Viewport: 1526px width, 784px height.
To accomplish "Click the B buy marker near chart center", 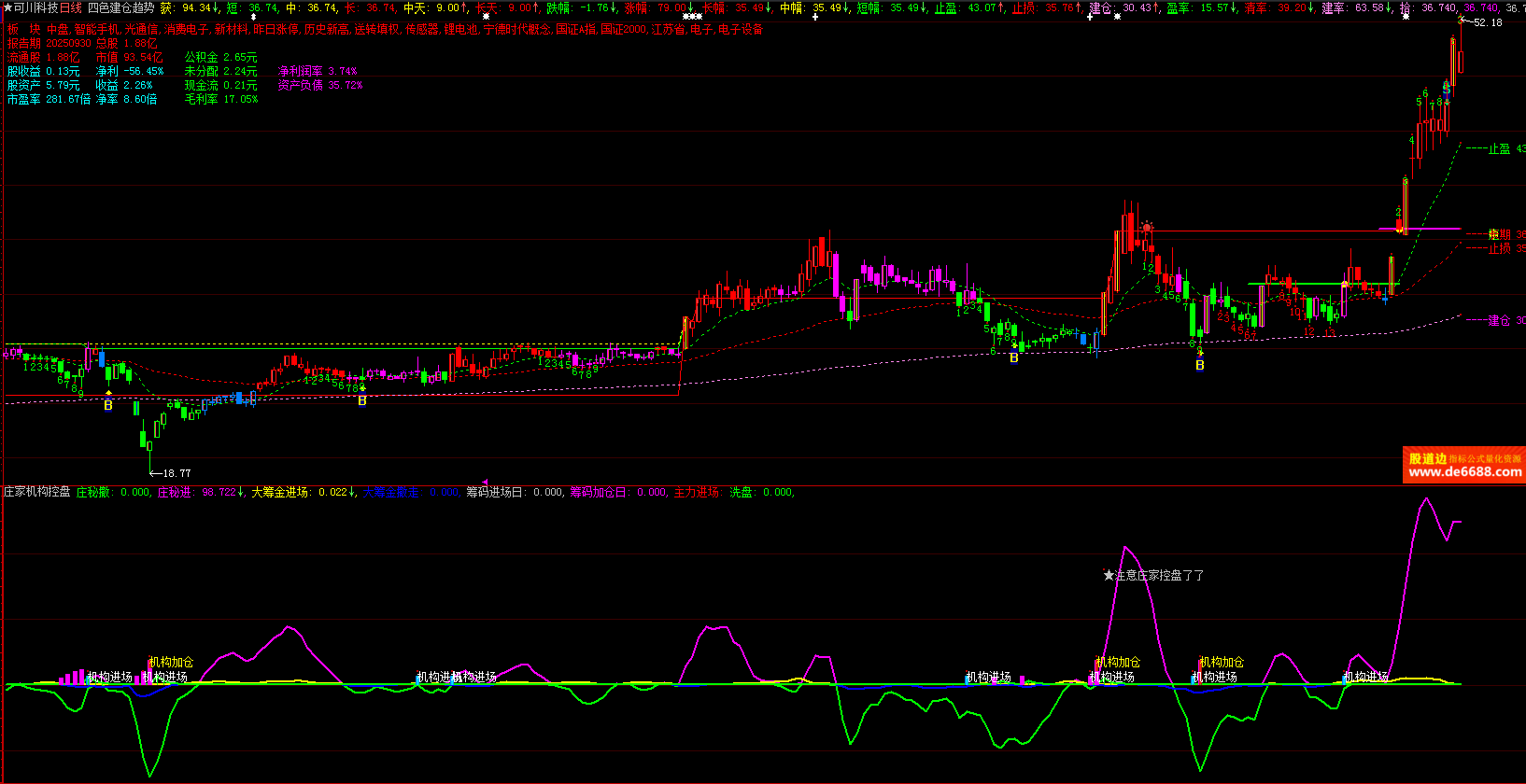I will (362, 400).
